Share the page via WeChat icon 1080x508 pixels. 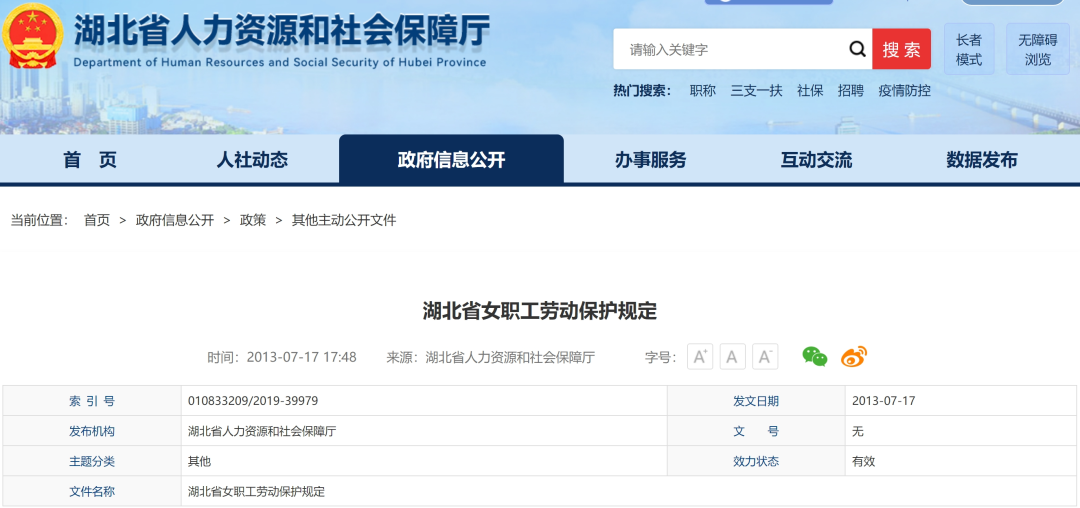tap(815, 356)
